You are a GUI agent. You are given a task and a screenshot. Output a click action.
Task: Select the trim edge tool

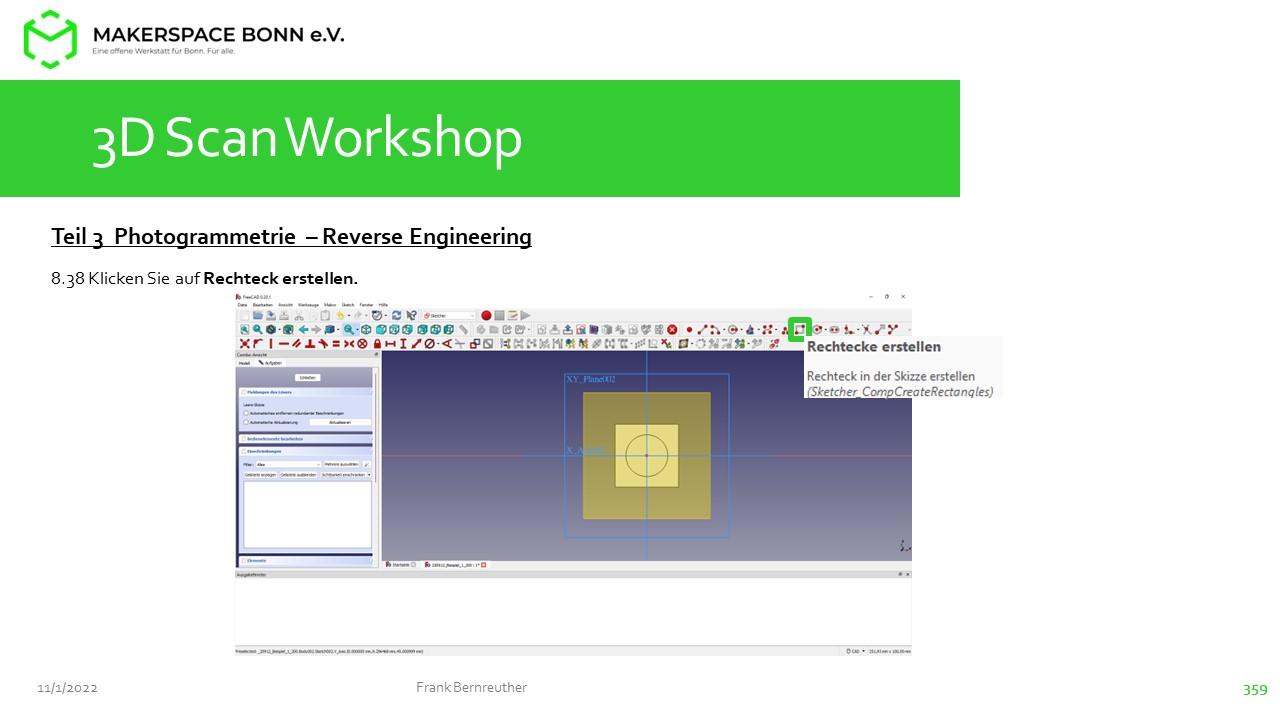point(866,330)
